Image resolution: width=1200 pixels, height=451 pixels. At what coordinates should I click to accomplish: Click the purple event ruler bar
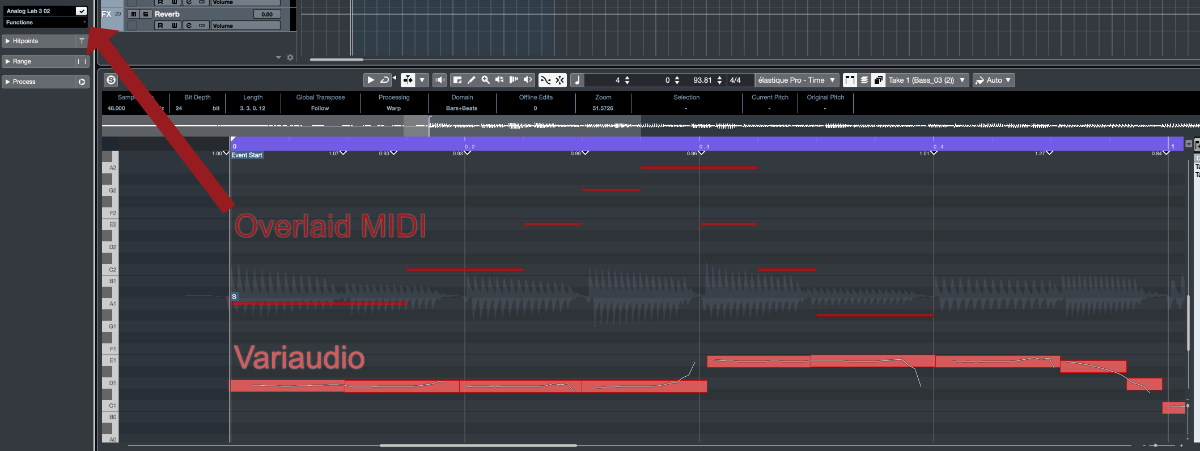(x=705, y=144)
